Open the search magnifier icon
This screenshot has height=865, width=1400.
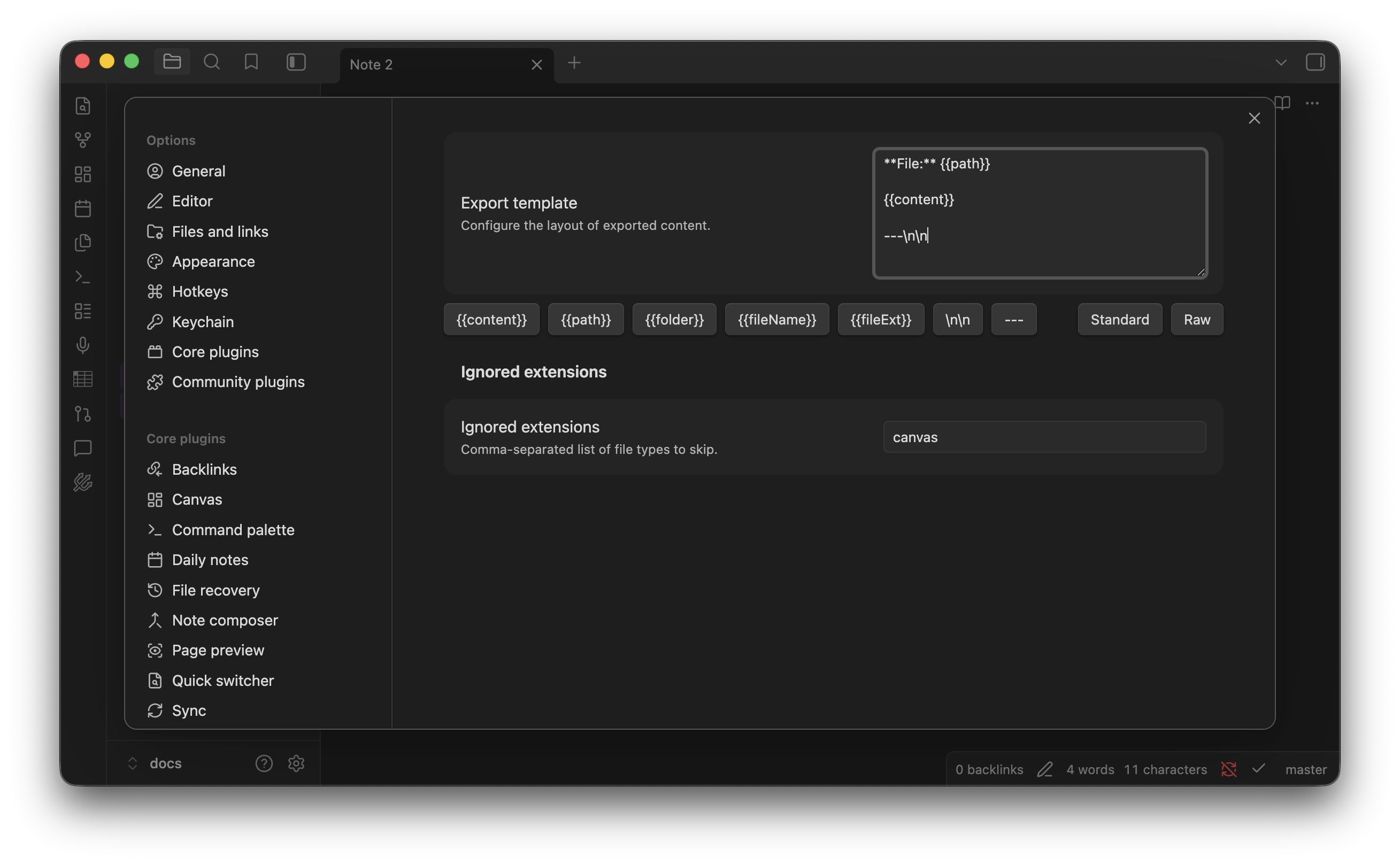coord(212,62)
